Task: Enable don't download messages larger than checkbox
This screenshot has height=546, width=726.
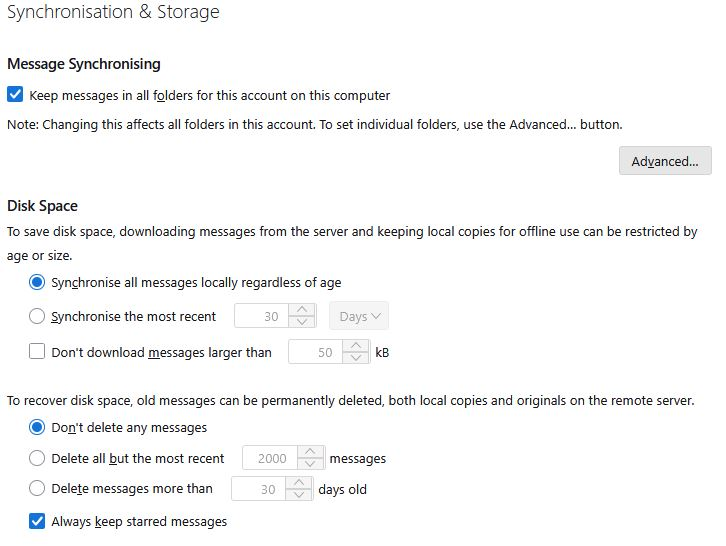Action: (x=38, y=352)
